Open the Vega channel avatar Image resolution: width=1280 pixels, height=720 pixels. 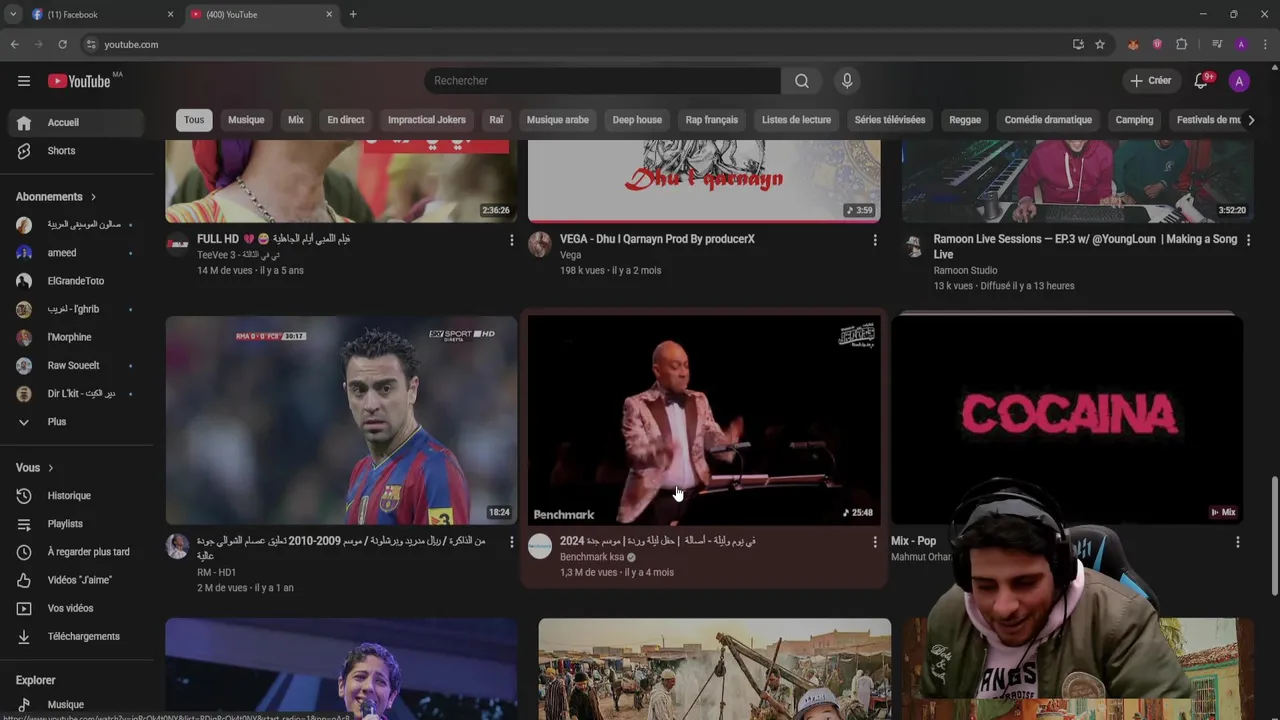[x=540, y=245]
